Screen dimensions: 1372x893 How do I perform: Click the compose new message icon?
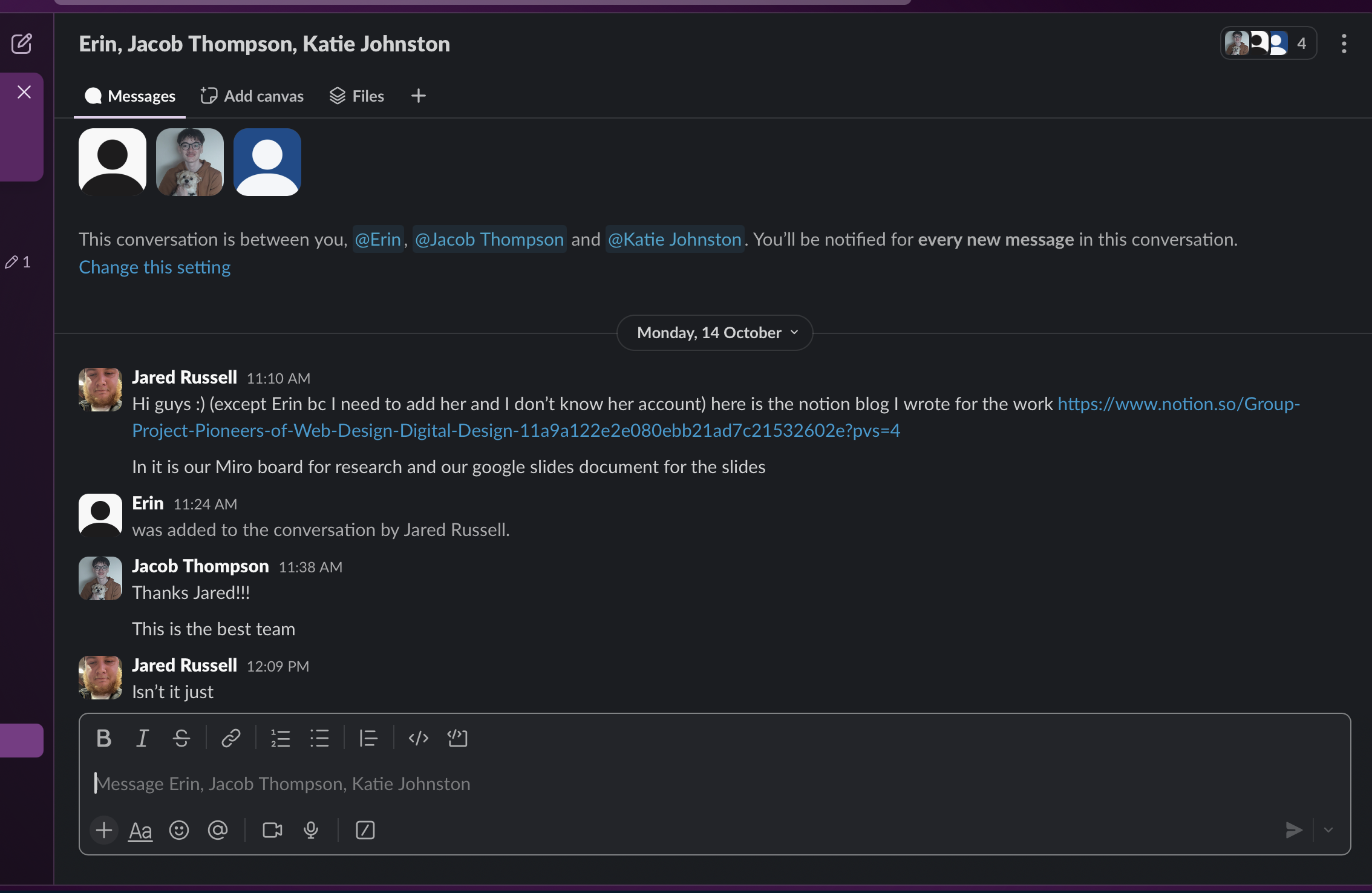pyautogui.click(x=22, y=43)
